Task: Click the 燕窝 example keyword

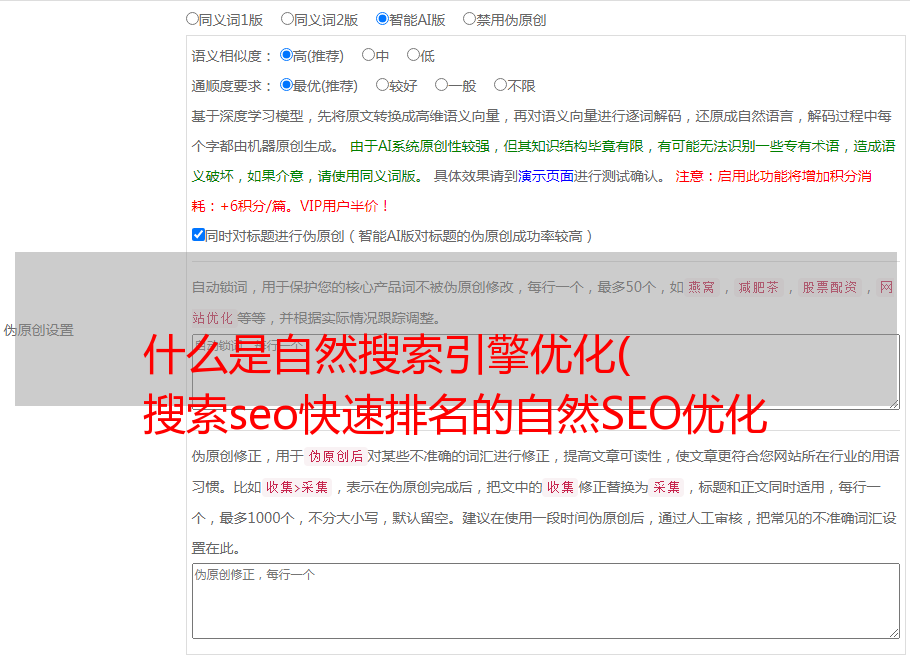Action: 702,287
